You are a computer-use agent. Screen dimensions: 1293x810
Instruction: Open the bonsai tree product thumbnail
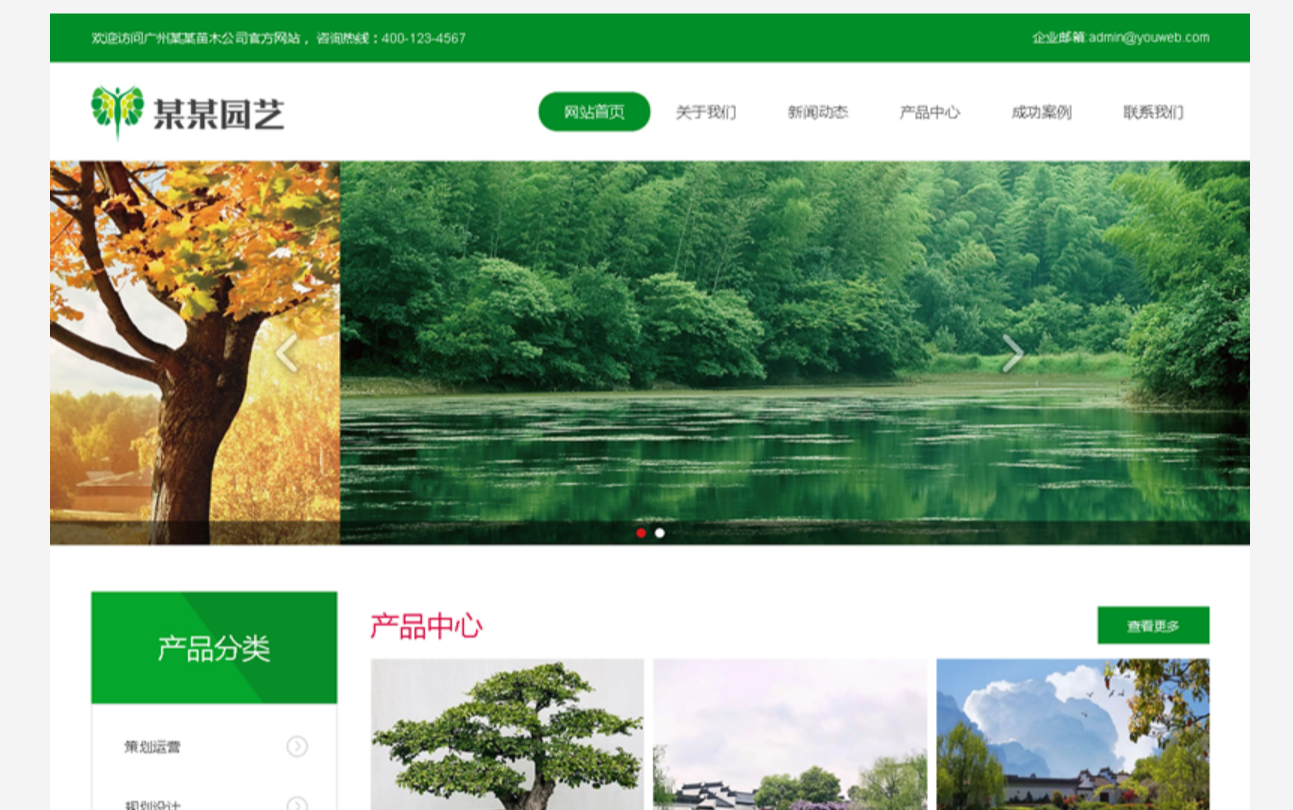tap(507, 734)
